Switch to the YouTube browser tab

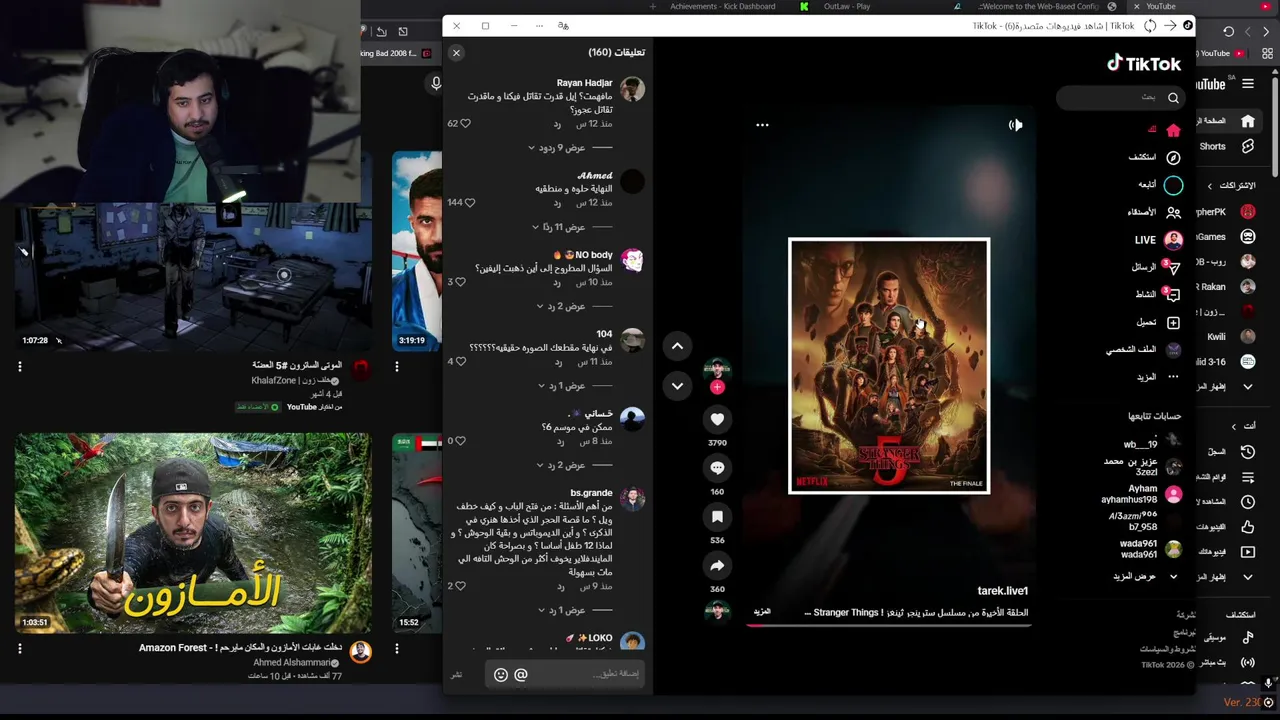tap(1160, 6)
